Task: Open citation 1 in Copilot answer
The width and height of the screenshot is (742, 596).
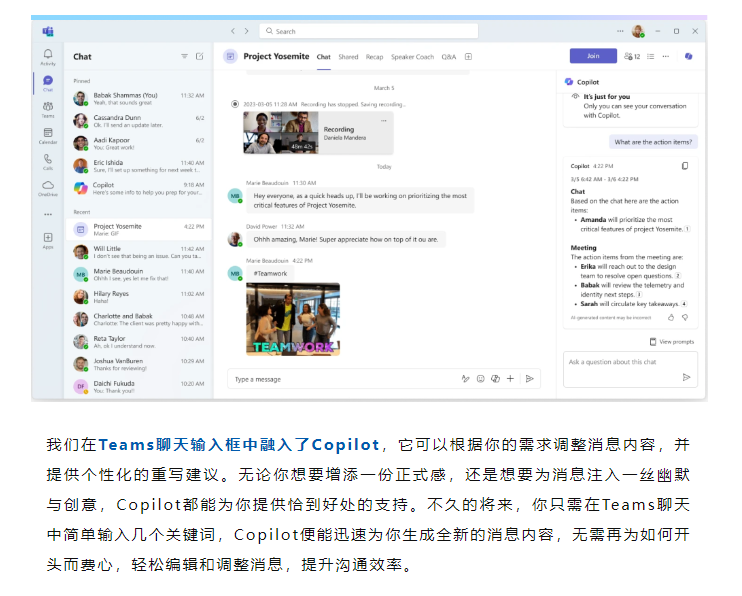Action: 688,229
